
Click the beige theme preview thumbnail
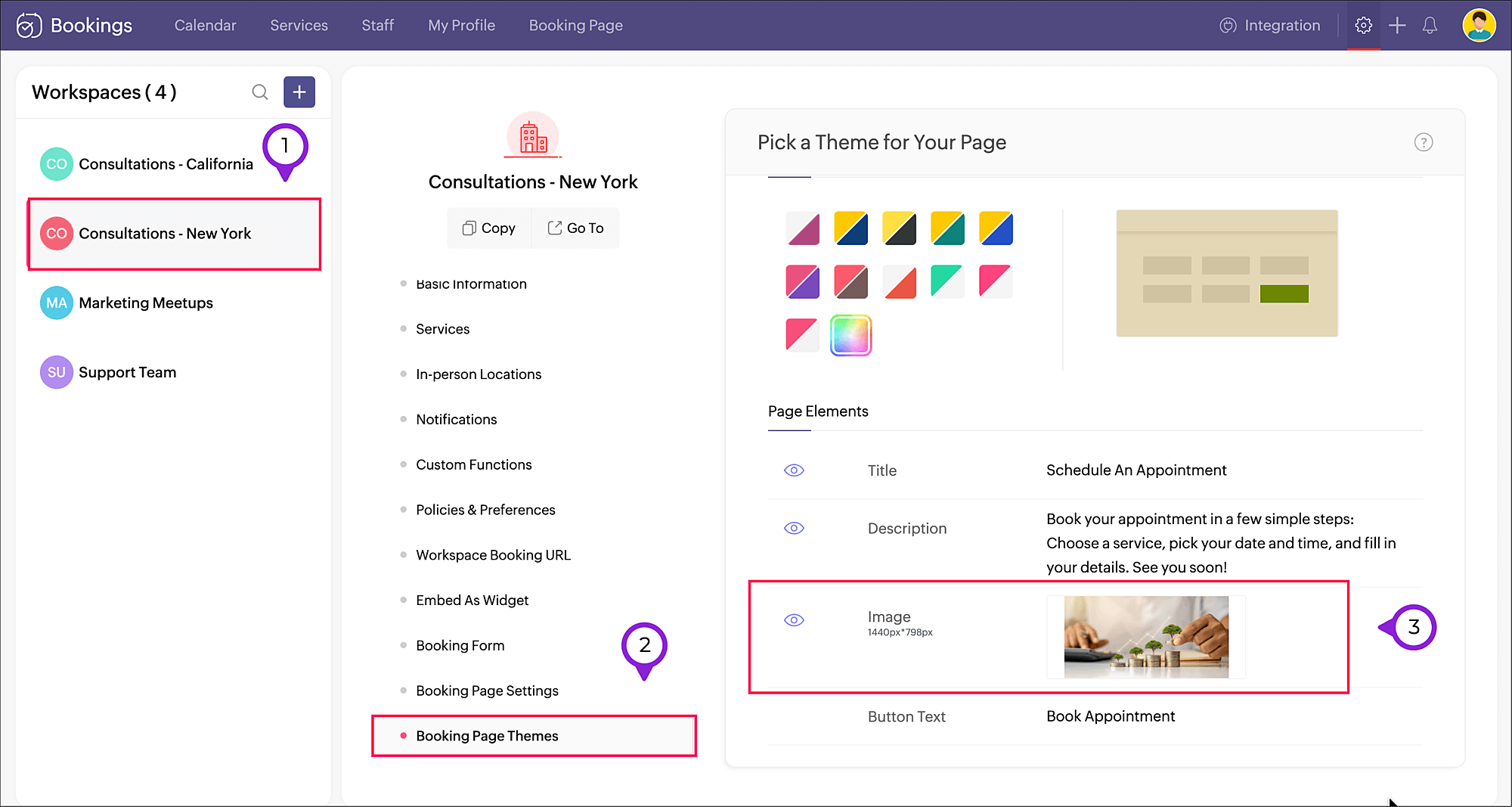pos(1227,273)
